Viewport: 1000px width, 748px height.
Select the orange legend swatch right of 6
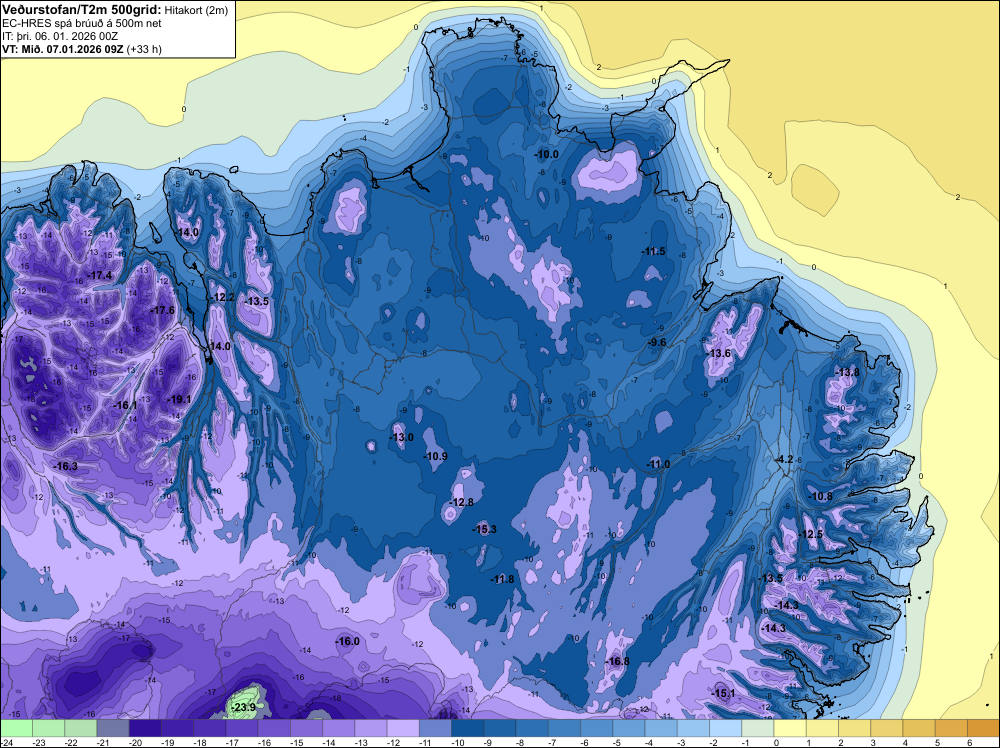click(983, 728)
